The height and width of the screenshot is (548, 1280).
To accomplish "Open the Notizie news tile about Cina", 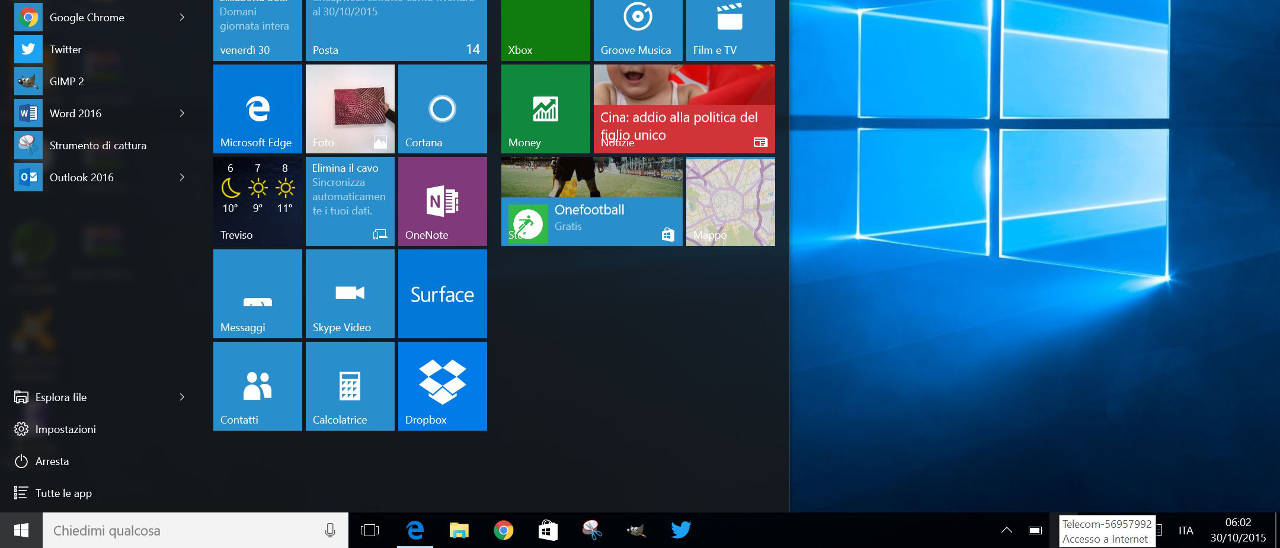I will 684,109.
